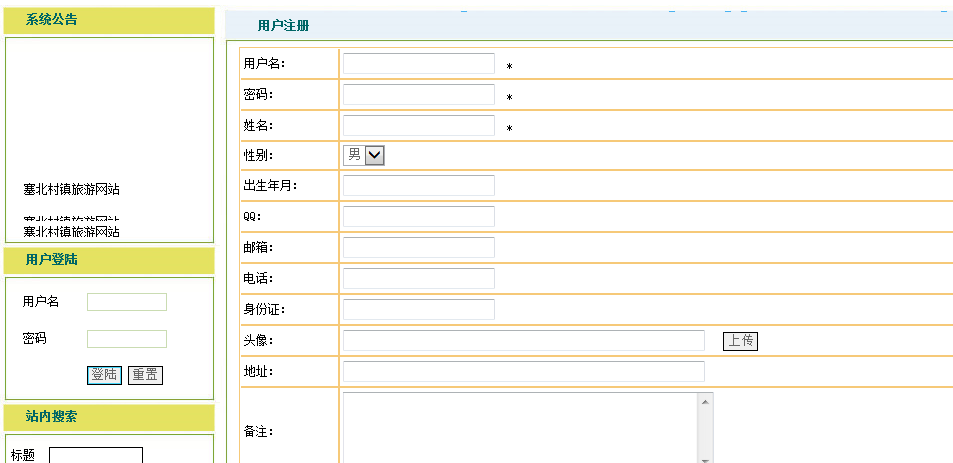Click the 重置 button
This screenshot has width=953, height=463.
point(145,375)
